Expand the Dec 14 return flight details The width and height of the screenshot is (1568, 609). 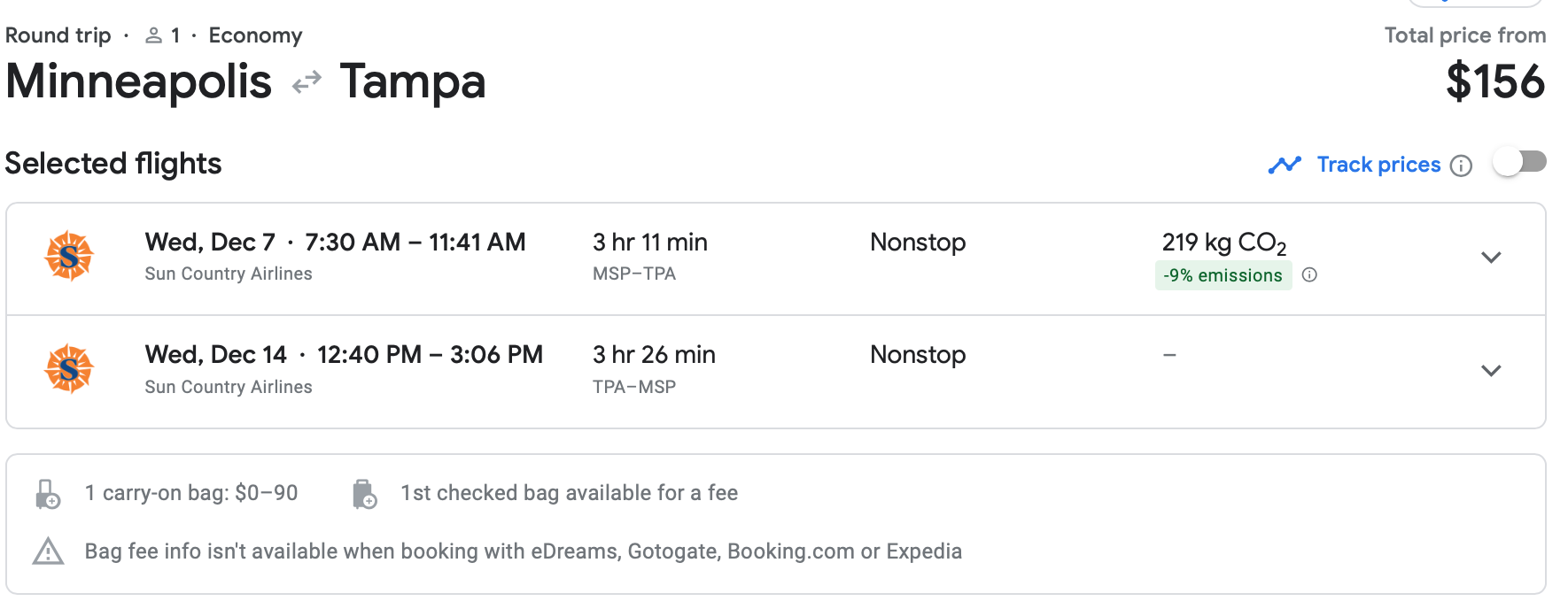coord(1491,370)
